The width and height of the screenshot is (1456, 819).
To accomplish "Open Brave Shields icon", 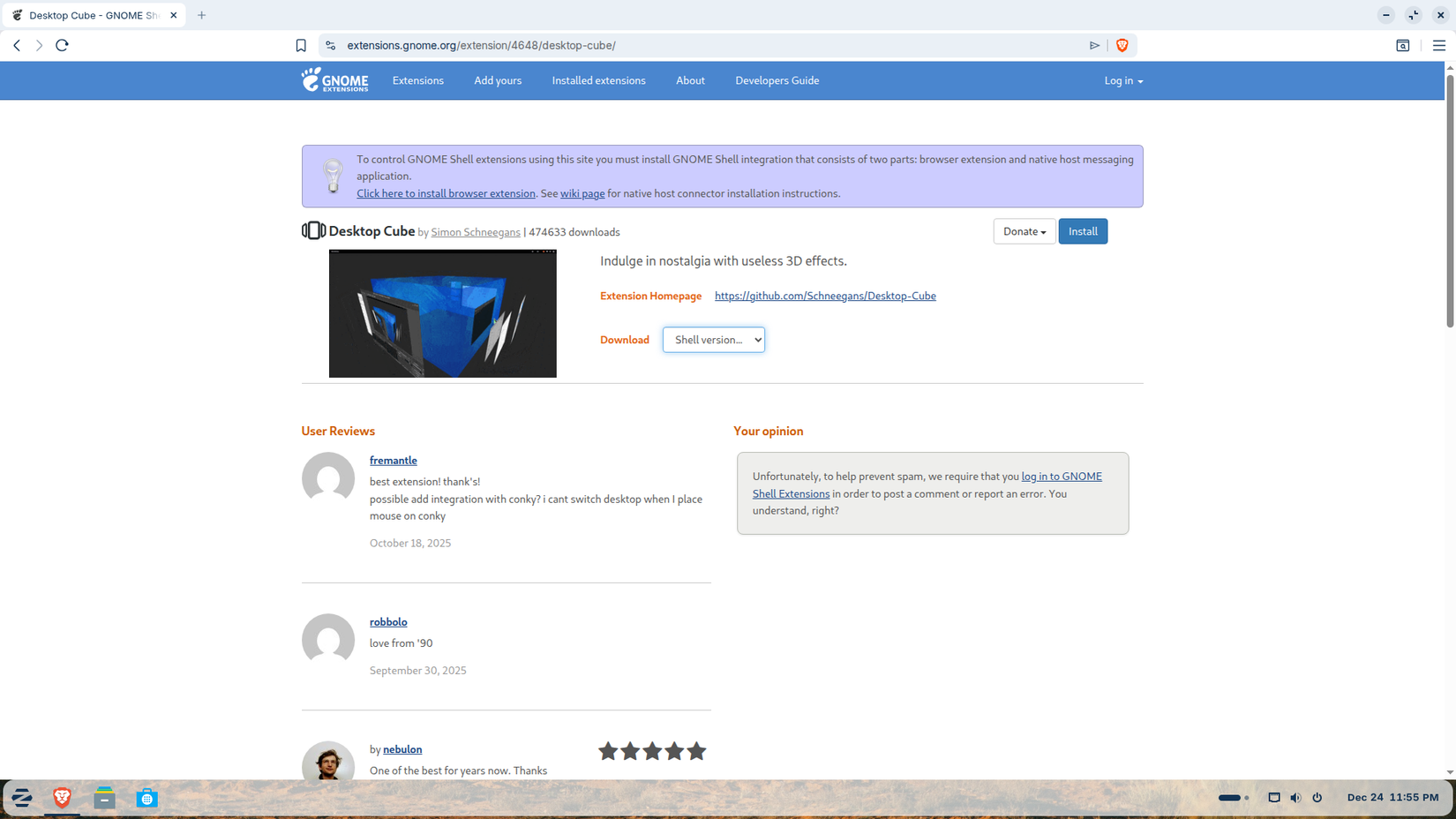I will (1122, 45).
